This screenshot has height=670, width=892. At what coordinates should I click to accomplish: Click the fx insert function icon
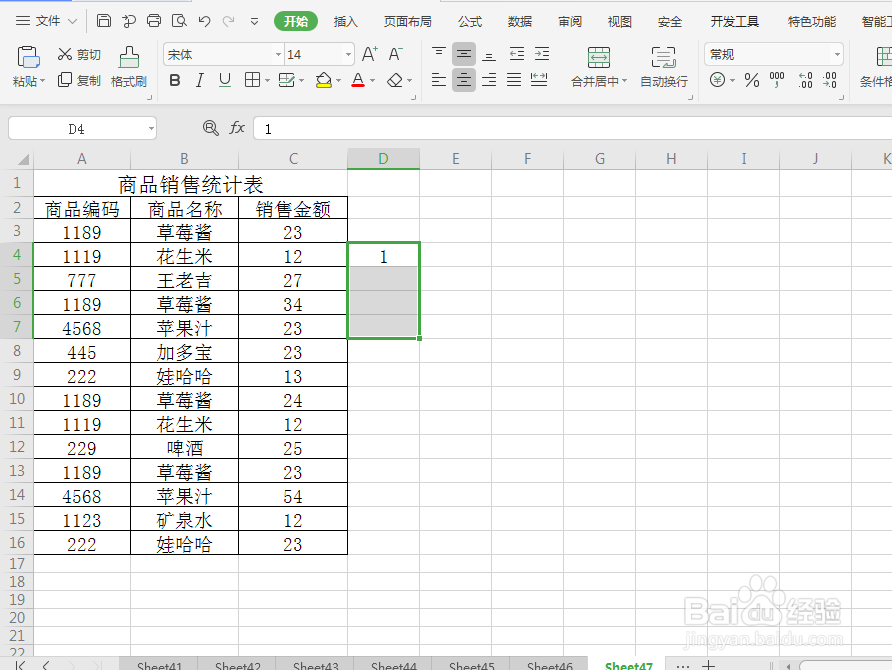click(x=237, y=128)
